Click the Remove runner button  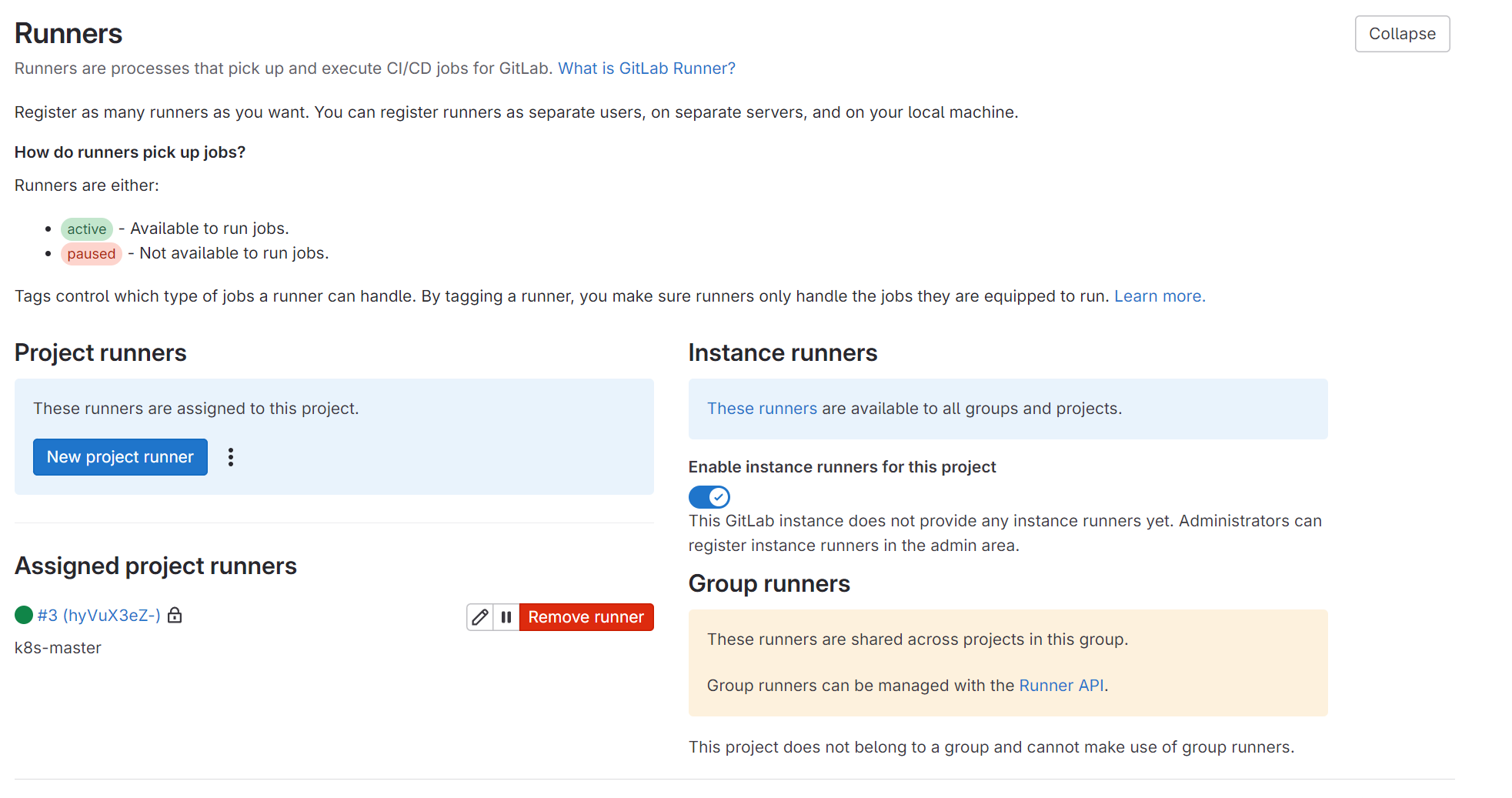(586, 617)
